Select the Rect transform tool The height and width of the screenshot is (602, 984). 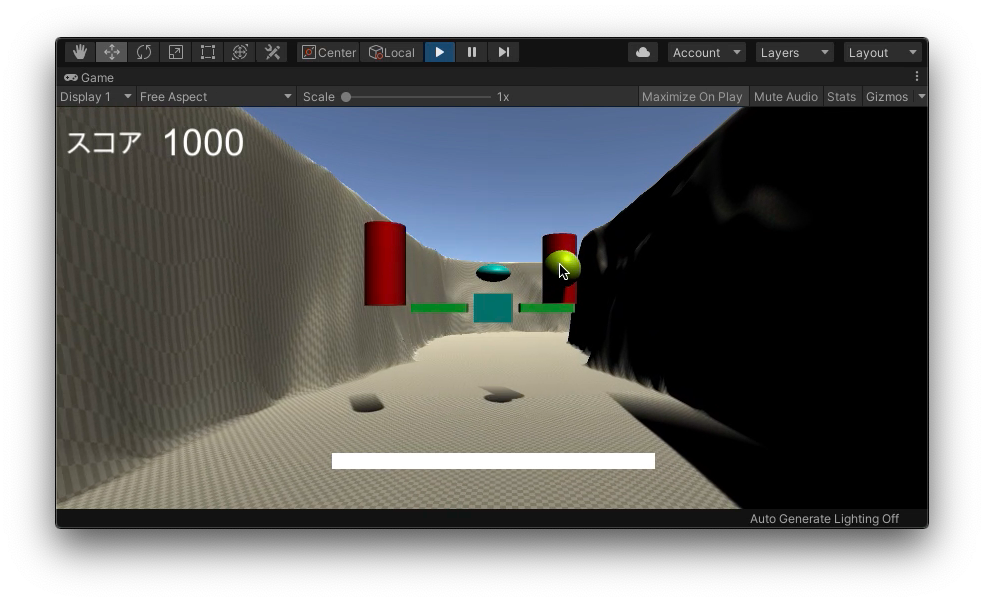(x=208, y=52)
